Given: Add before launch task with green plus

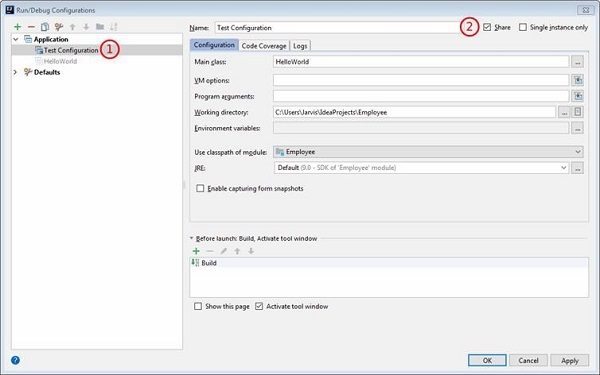Looking at the screenshot, I should tap(196, 251).
